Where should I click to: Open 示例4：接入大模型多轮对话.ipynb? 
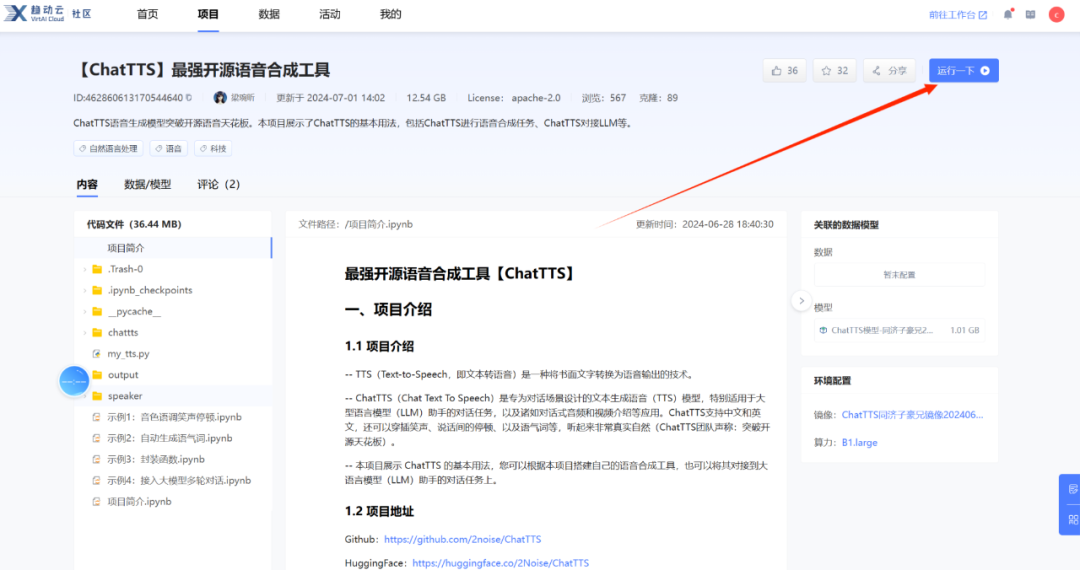[179, 481]
